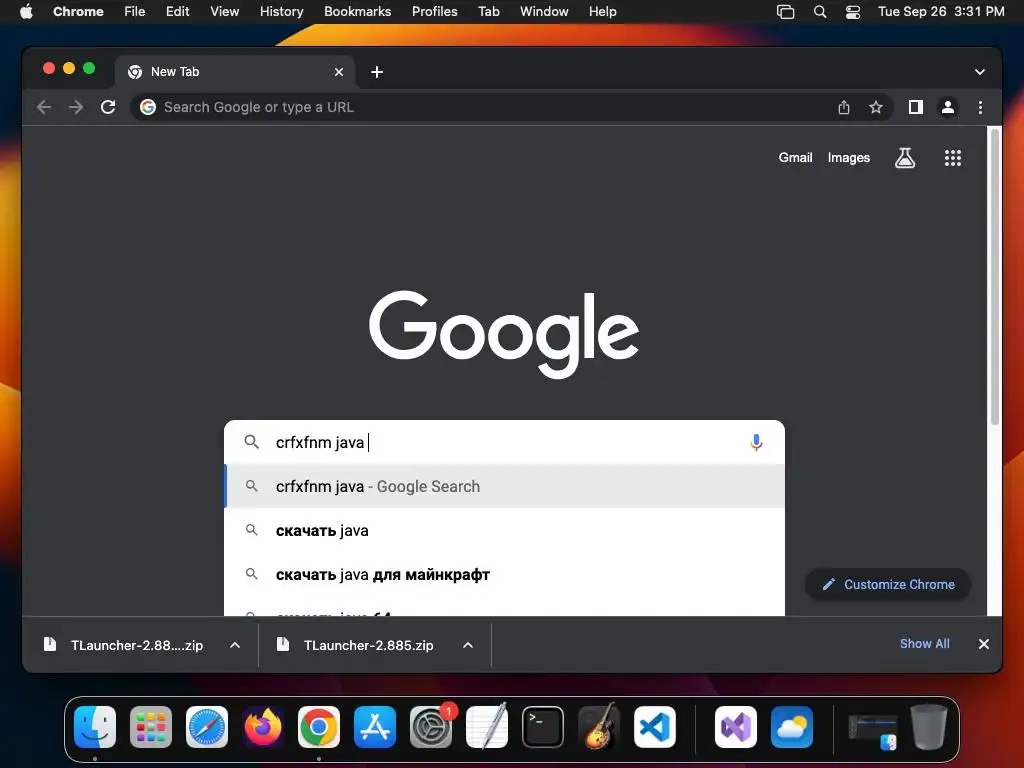Open Launchpad from the Dock

151,727
